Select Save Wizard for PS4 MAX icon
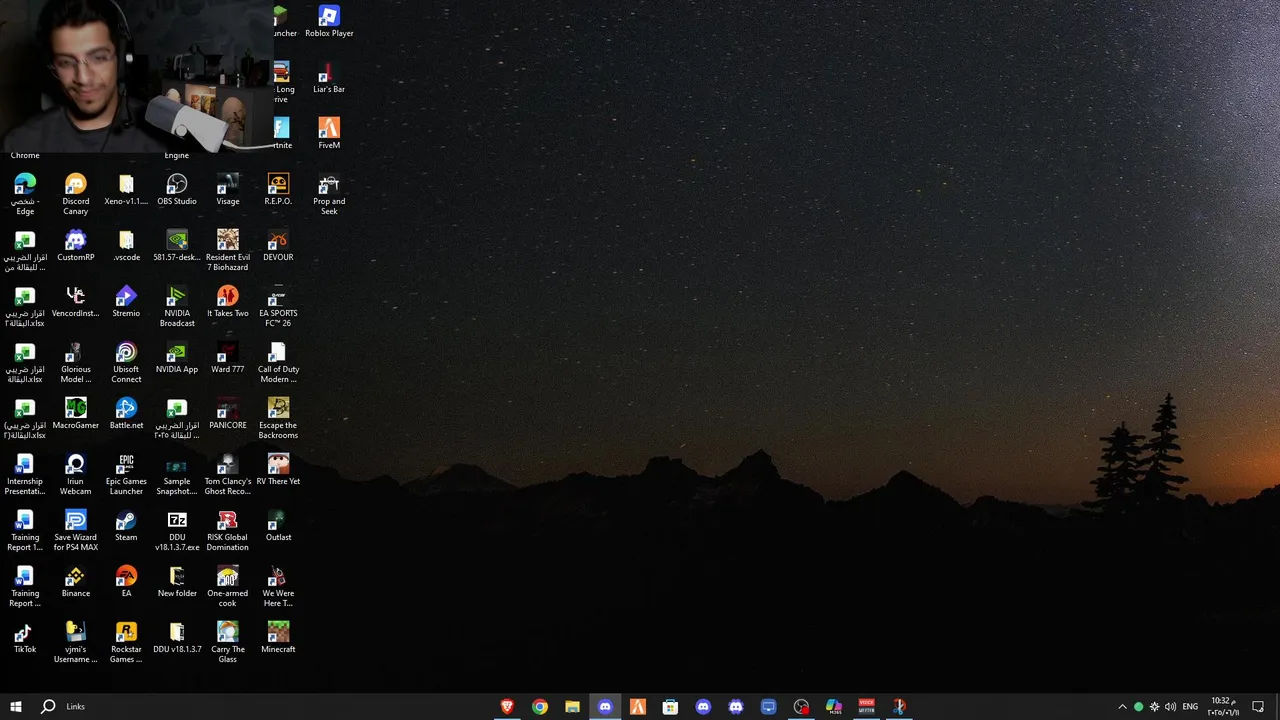The width and height of the screenshot is (1280, 720). tap(76, 530)
